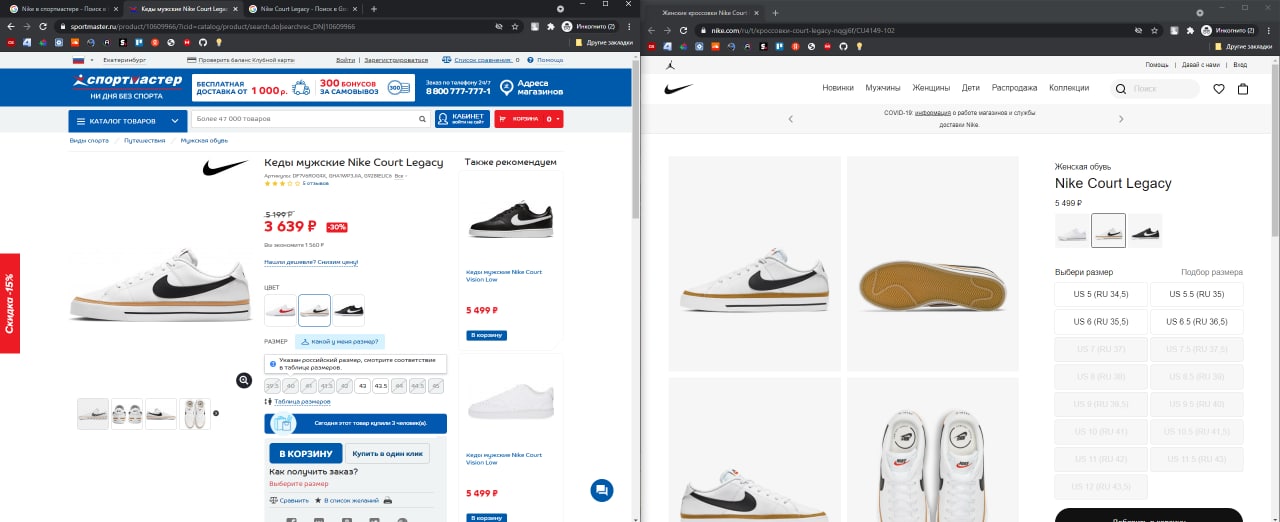This screenshot has height=522, width=1280.
Task: Click the print icon near wishlist
Action: [388, 500]
